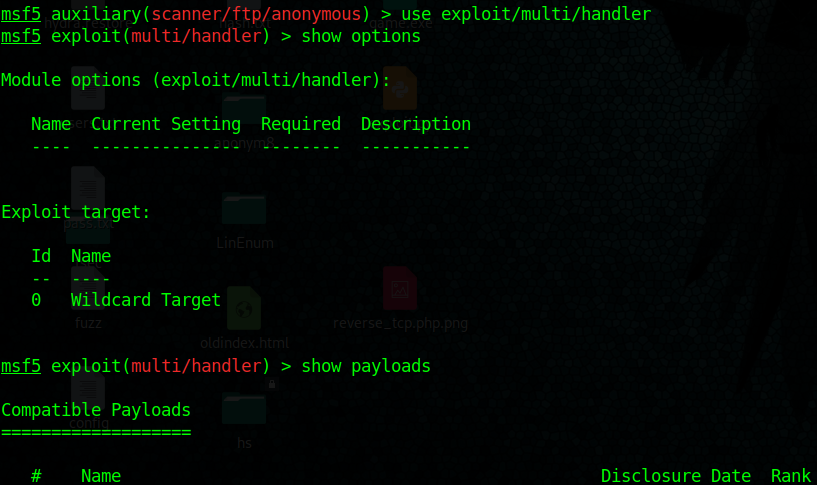Select the anonym8 folder icon

tap(244, 110)
